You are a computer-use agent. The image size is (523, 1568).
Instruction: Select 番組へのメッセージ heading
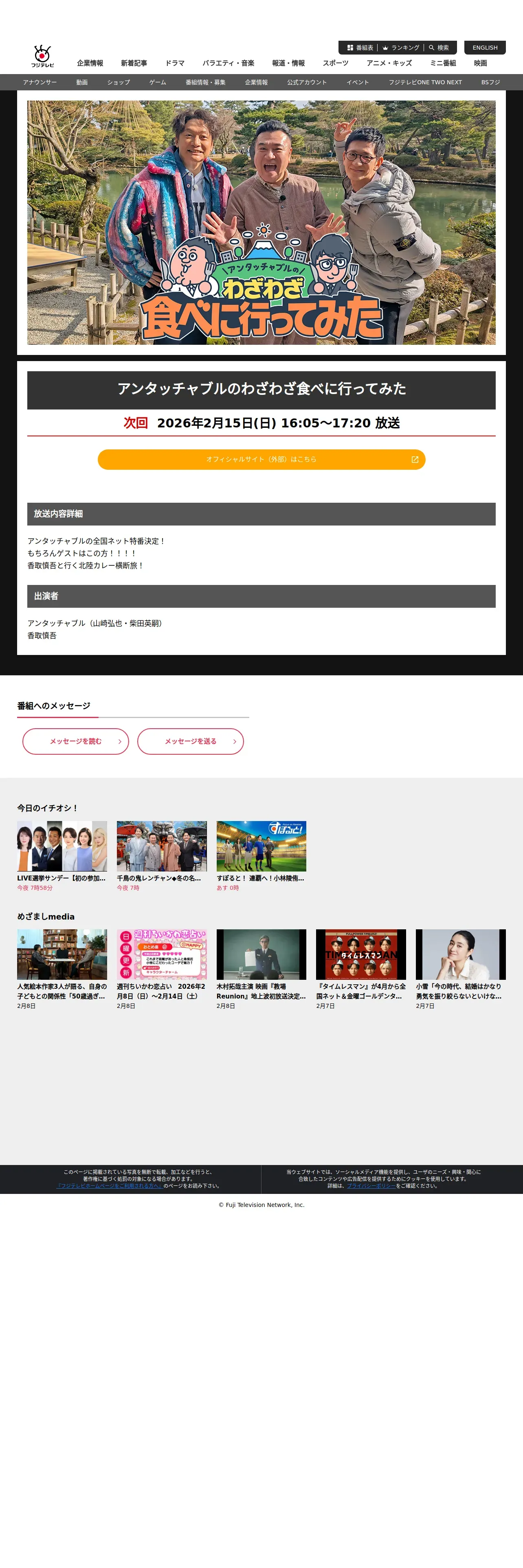click(54, 705)
